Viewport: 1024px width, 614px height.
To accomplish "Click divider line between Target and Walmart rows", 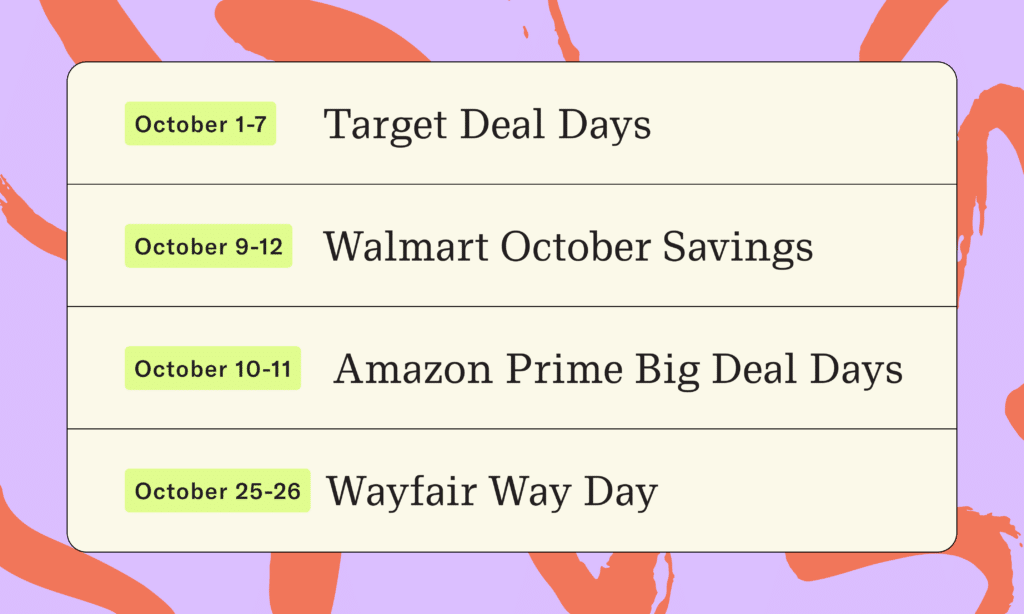I will point(512,184).
